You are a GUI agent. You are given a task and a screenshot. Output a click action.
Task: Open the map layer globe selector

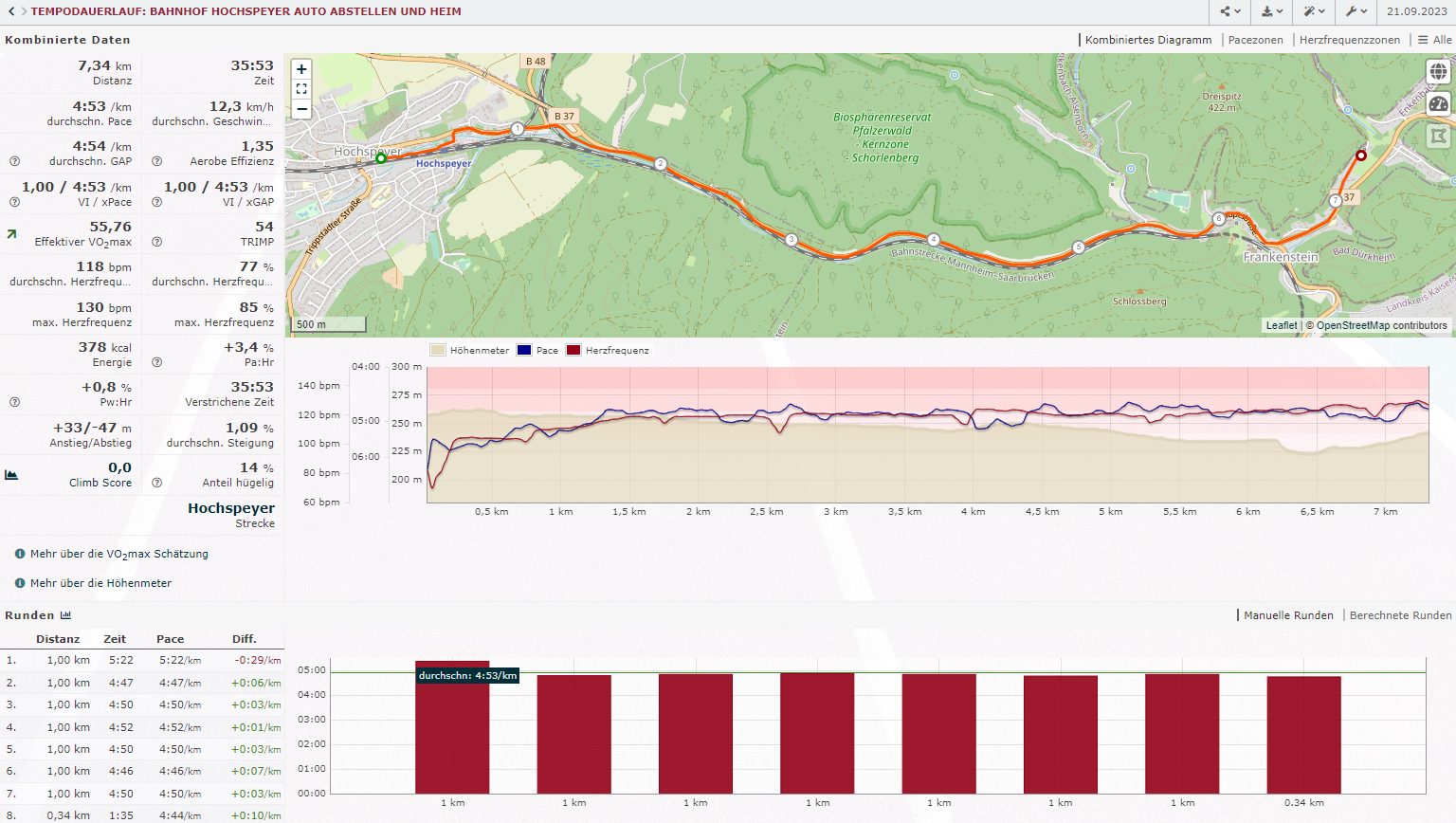point(1438,72)
